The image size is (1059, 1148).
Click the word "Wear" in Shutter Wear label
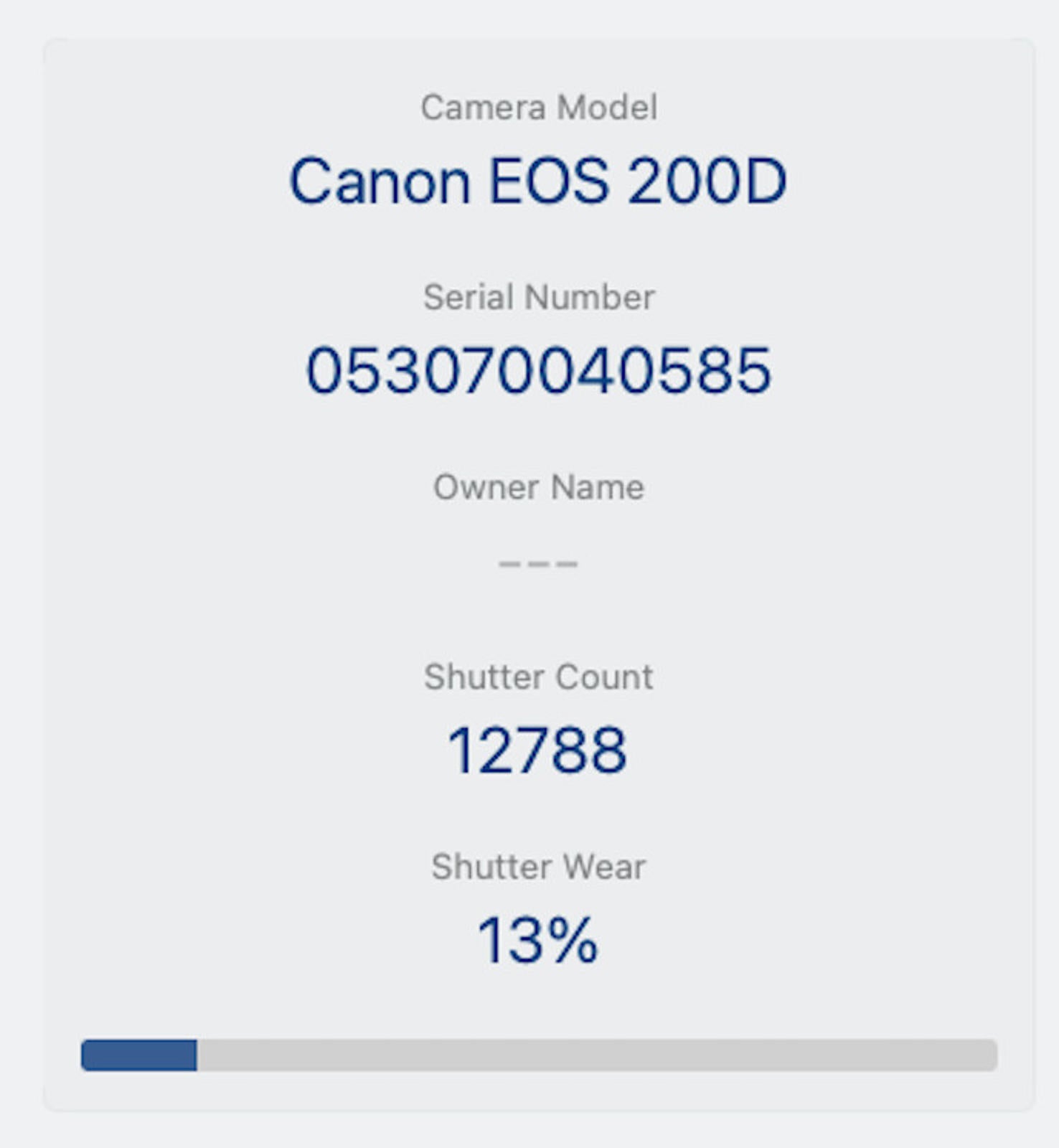pos(604,867)
